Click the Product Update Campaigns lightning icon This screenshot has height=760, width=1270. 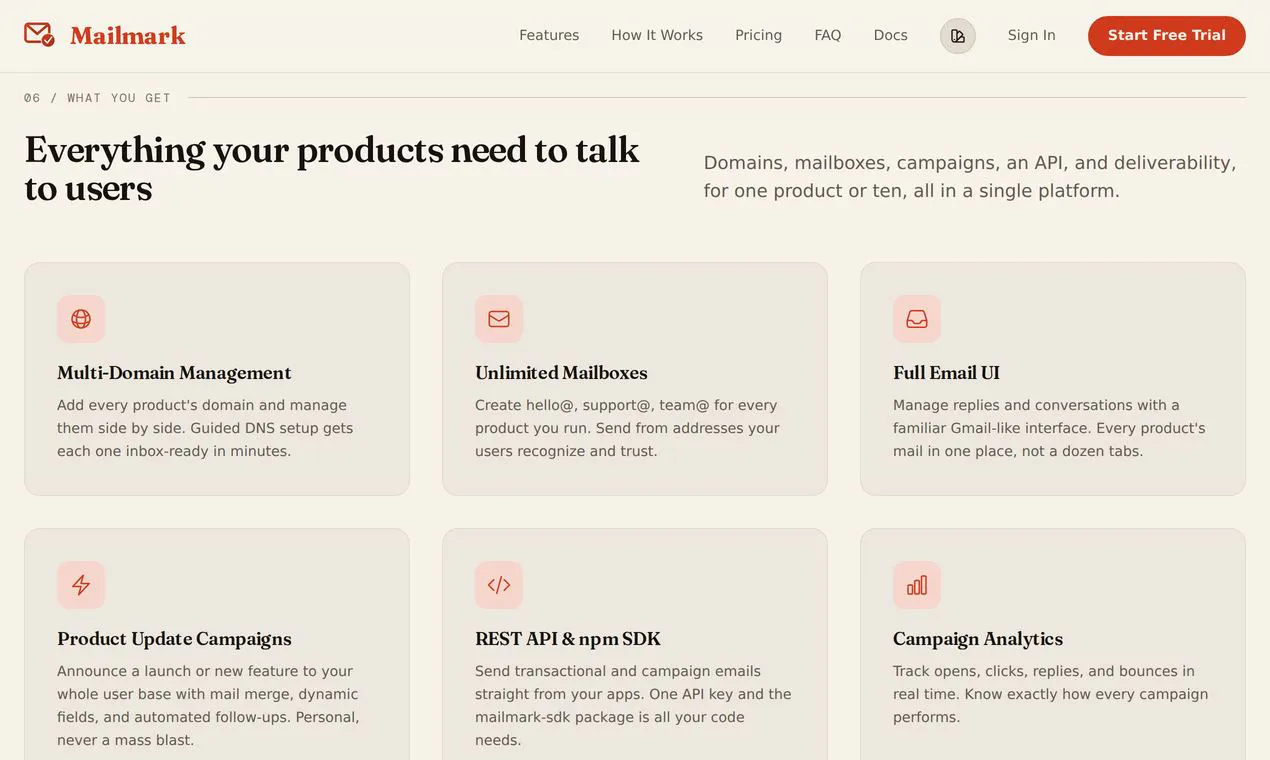[81, 585]
